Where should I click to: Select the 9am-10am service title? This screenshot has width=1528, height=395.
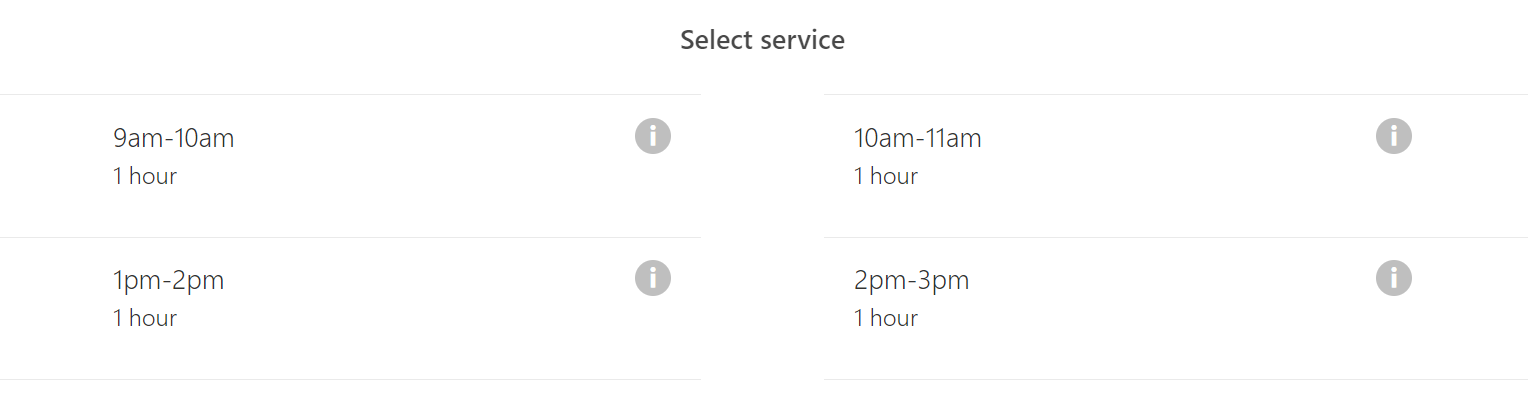coord(173,138)
